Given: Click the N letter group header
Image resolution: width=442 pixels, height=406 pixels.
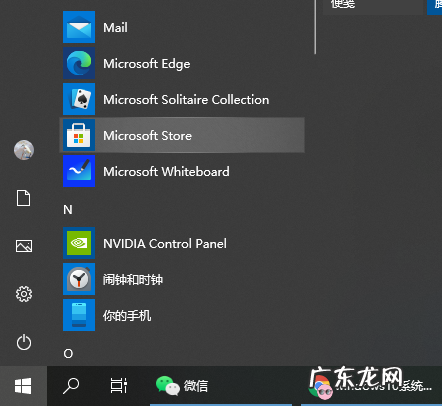Looking at the screenshot, I should [x=68, y=210].
